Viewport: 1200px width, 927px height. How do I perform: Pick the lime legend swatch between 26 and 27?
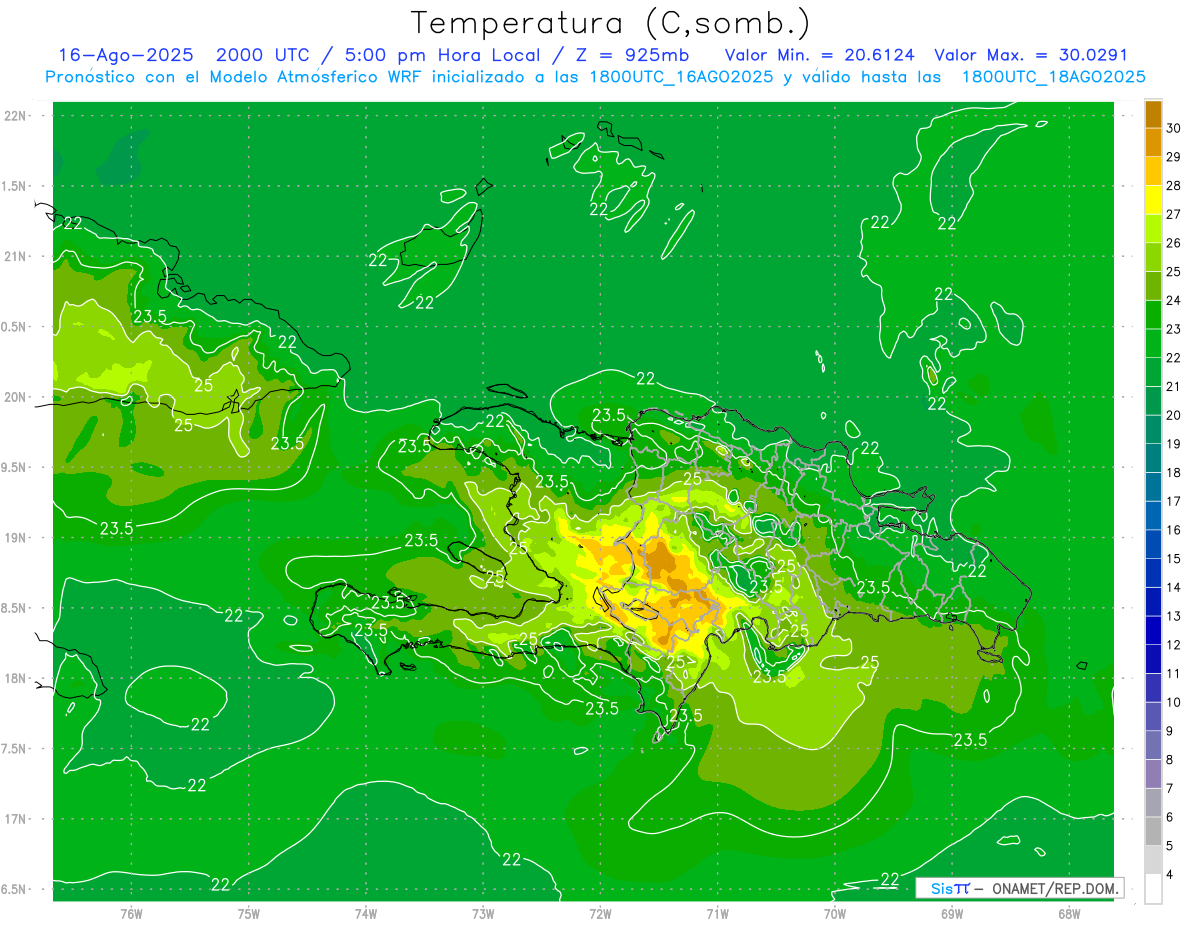1153,228
